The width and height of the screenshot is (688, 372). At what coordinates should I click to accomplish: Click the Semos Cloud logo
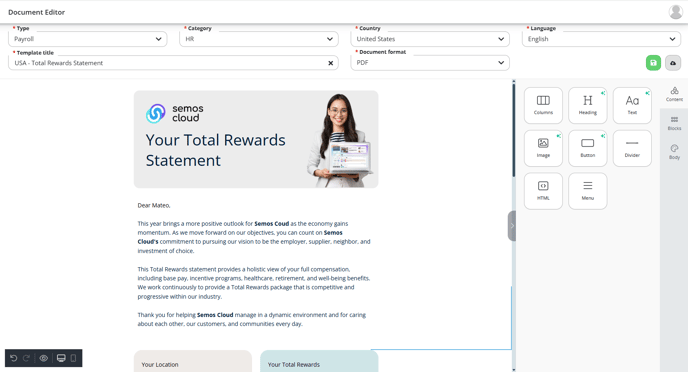pyautogui.click(x=175, y=113)
